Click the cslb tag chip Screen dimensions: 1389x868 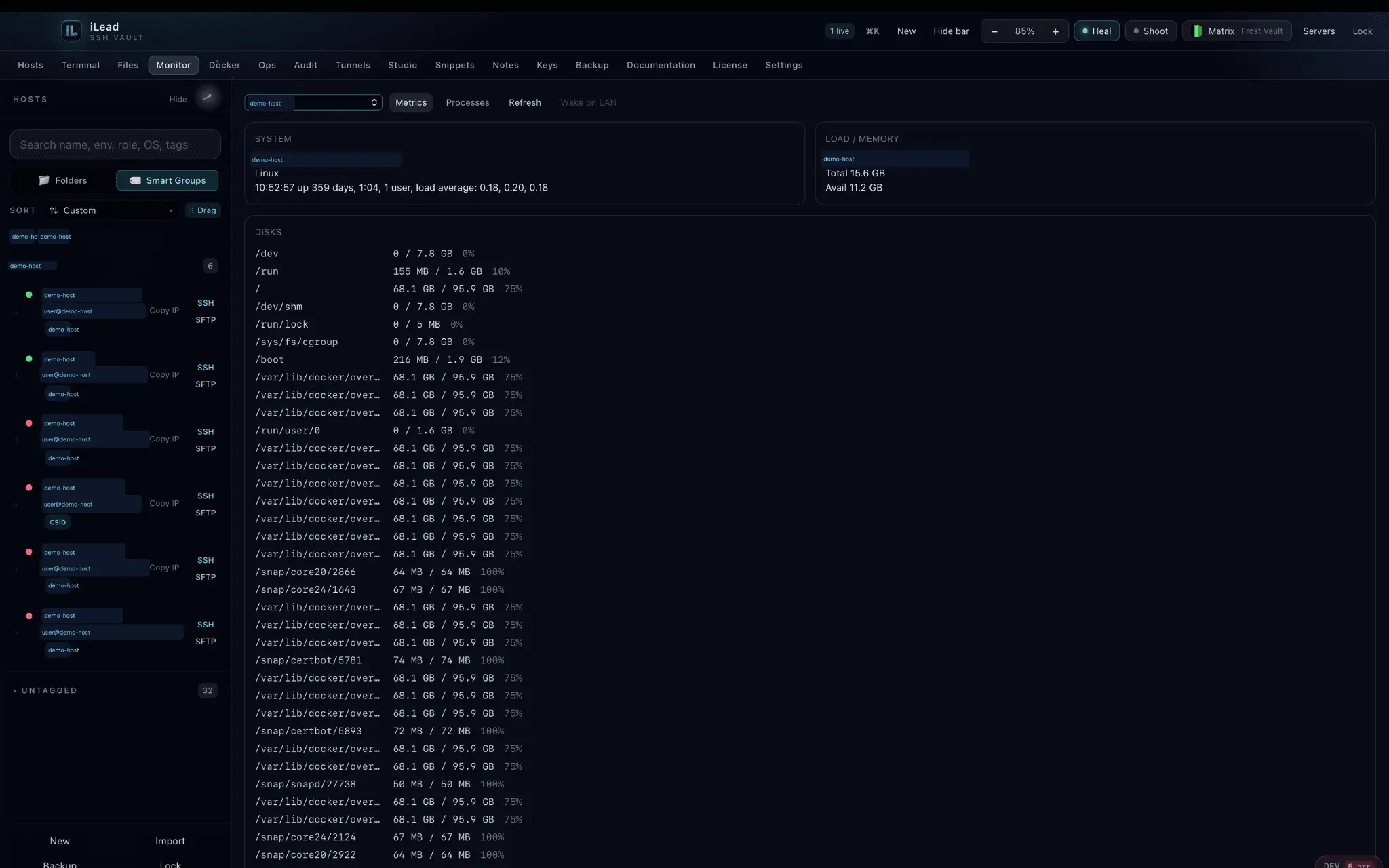point(58,521)
